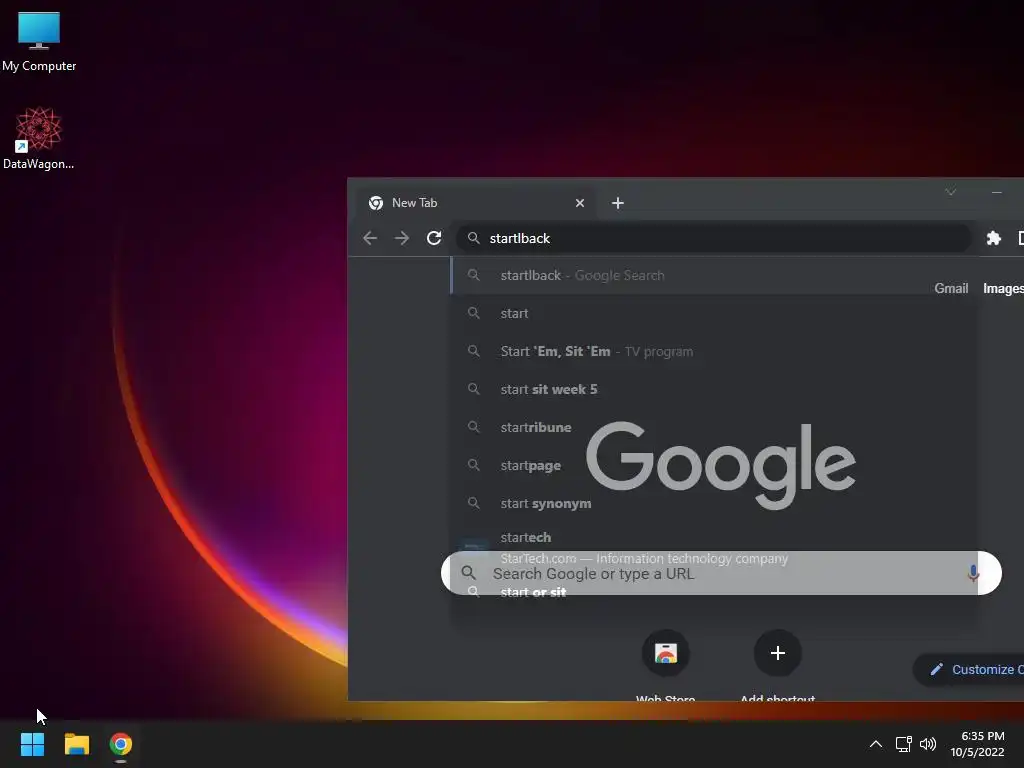
Task: Select the New Tab tab
Action: (x=475, y=203)
